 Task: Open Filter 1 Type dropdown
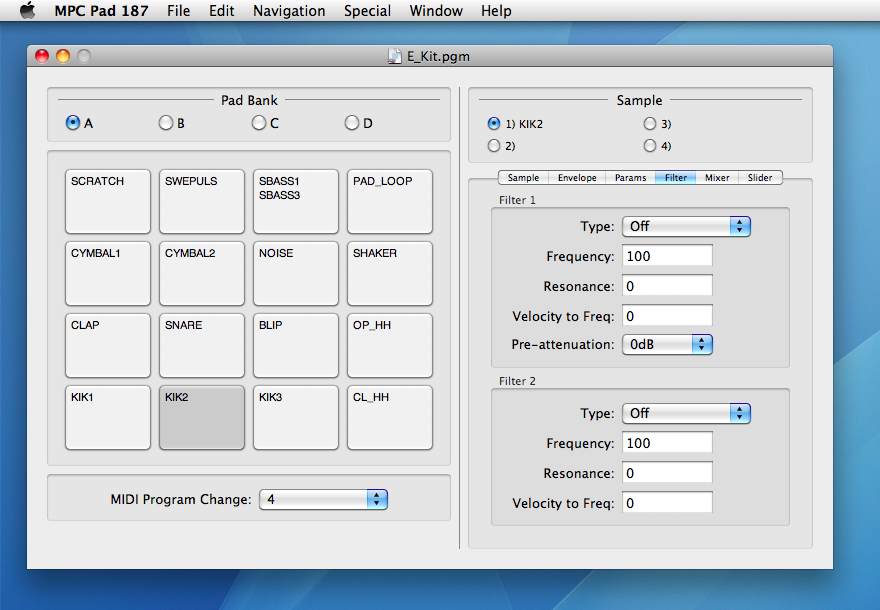(x=686, y=227)
